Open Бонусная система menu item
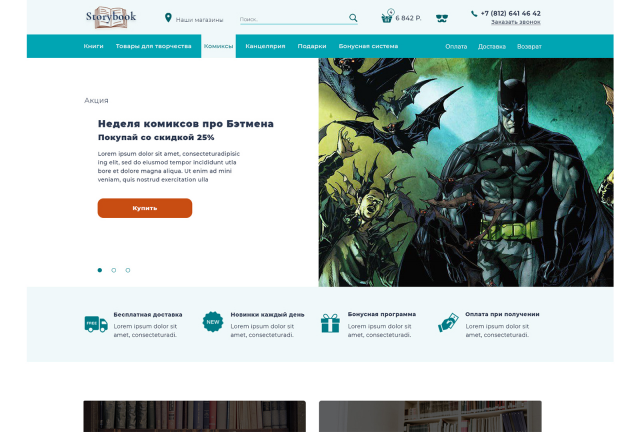This screenshot has width=640, height=432. coord(368,46)
